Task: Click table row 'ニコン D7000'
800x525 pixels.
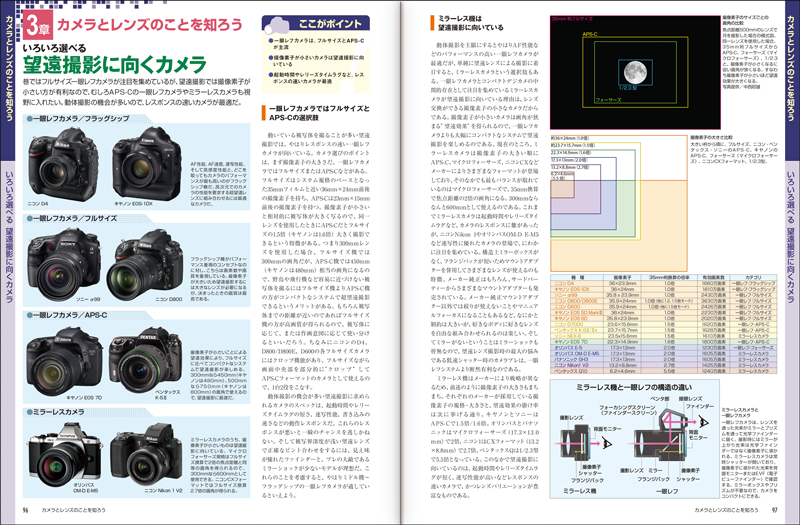Action: point(664,324)
